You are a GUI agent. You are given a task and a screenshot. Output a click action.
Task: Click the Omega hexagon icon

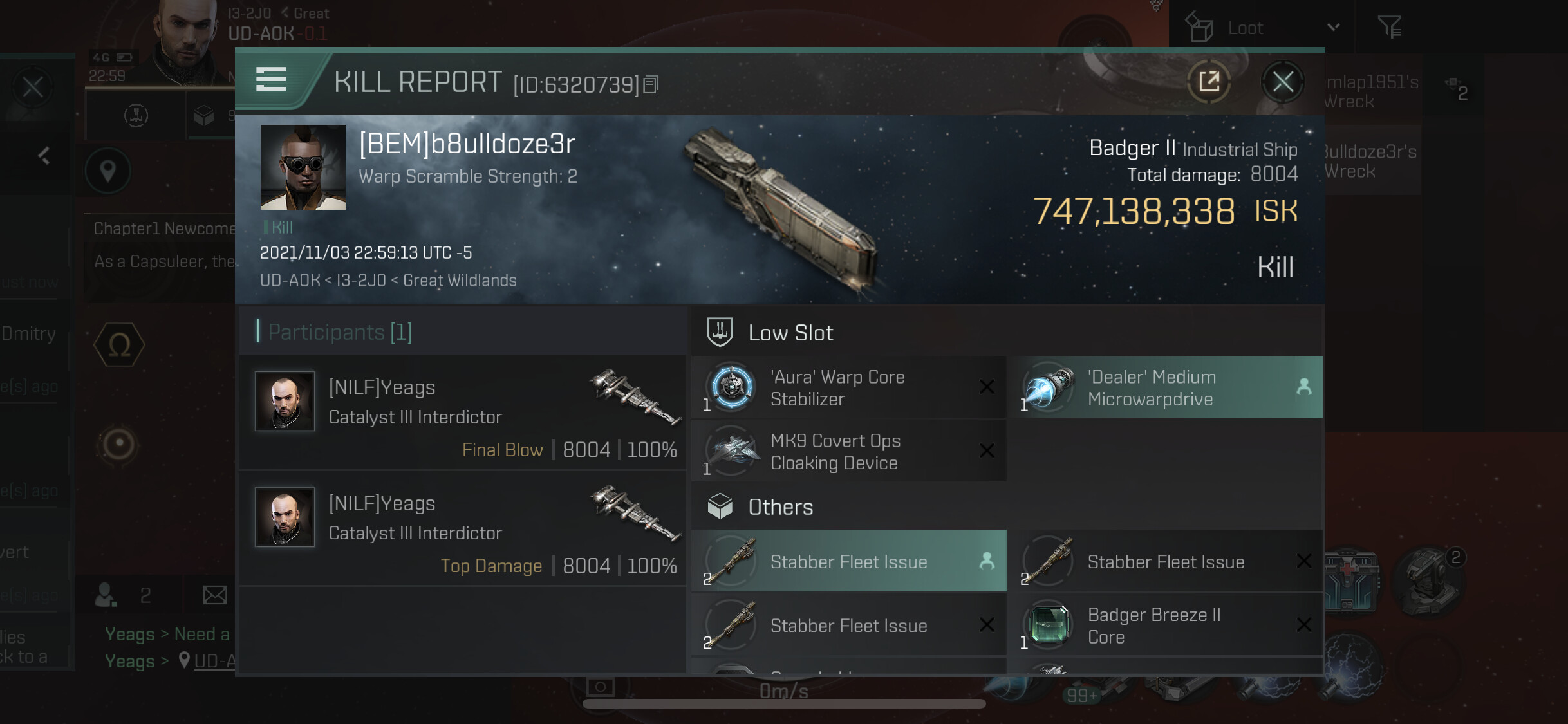[119, 344]
